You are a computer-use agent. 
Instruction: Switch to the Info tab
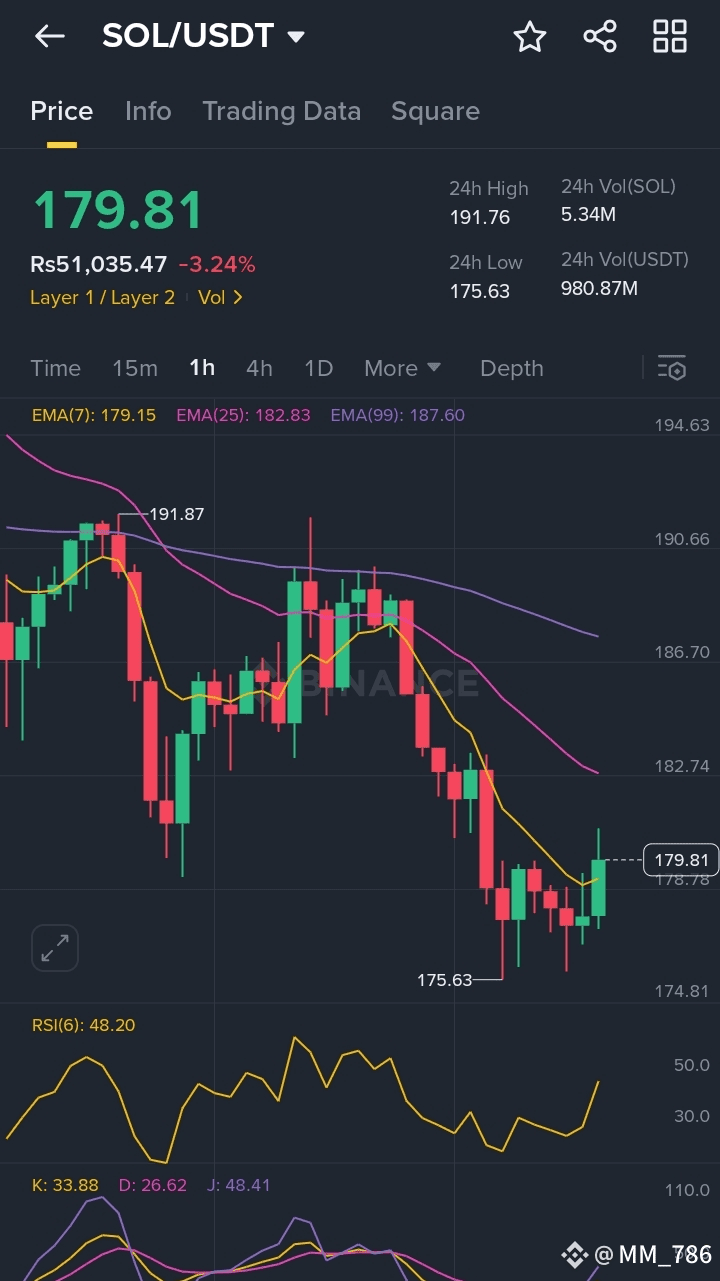pos(148,111)
